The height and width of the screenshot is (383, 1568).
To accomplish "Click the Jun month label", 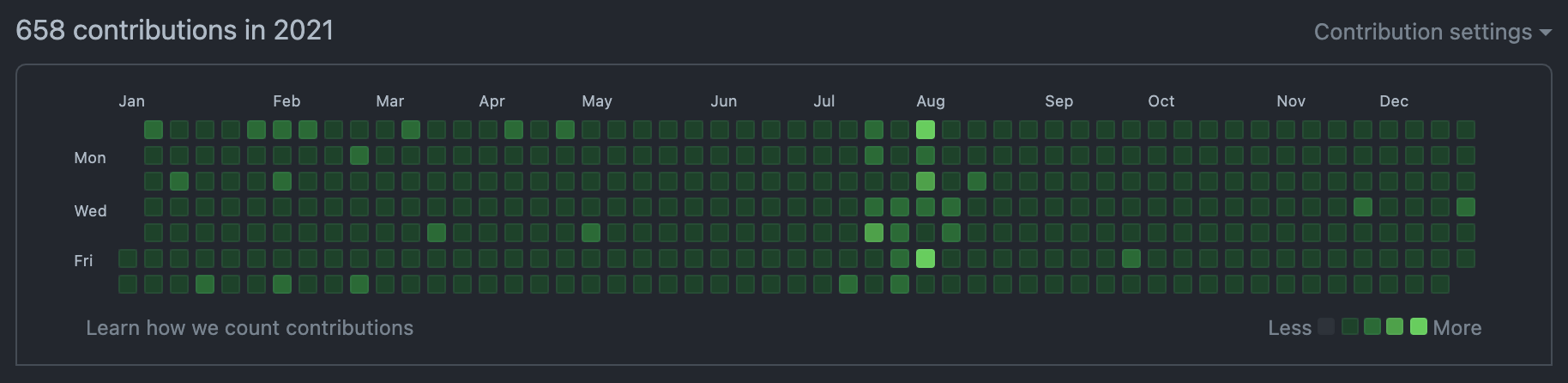I will pos(723,101).
